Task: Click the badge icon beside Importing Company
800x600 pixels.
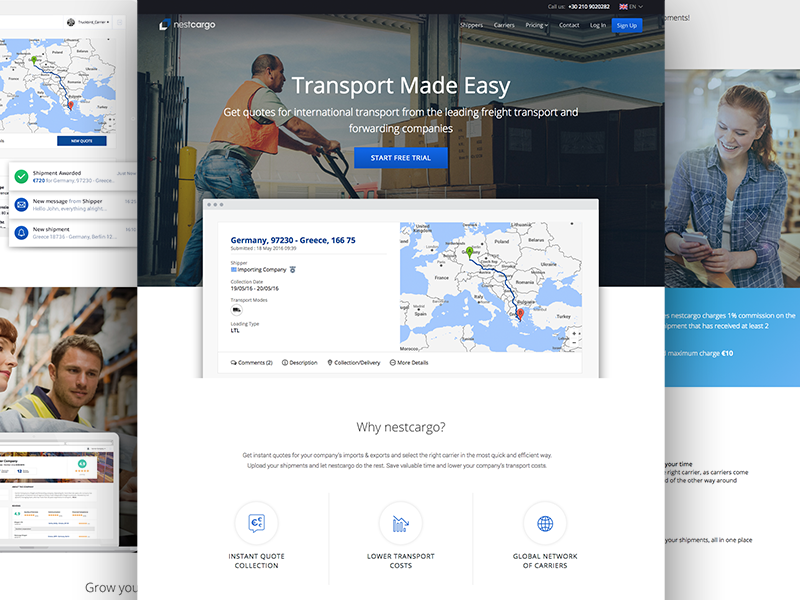Action: pos(292,269)
